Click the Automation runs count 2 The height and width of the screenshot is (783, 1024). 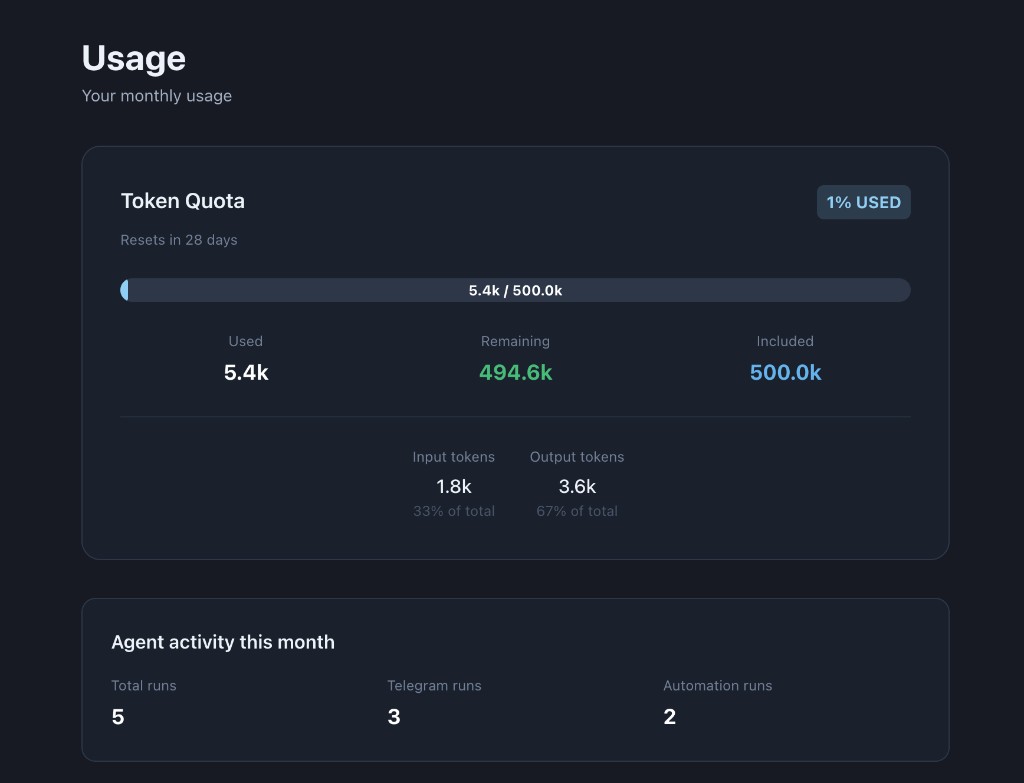pos(669,716)
